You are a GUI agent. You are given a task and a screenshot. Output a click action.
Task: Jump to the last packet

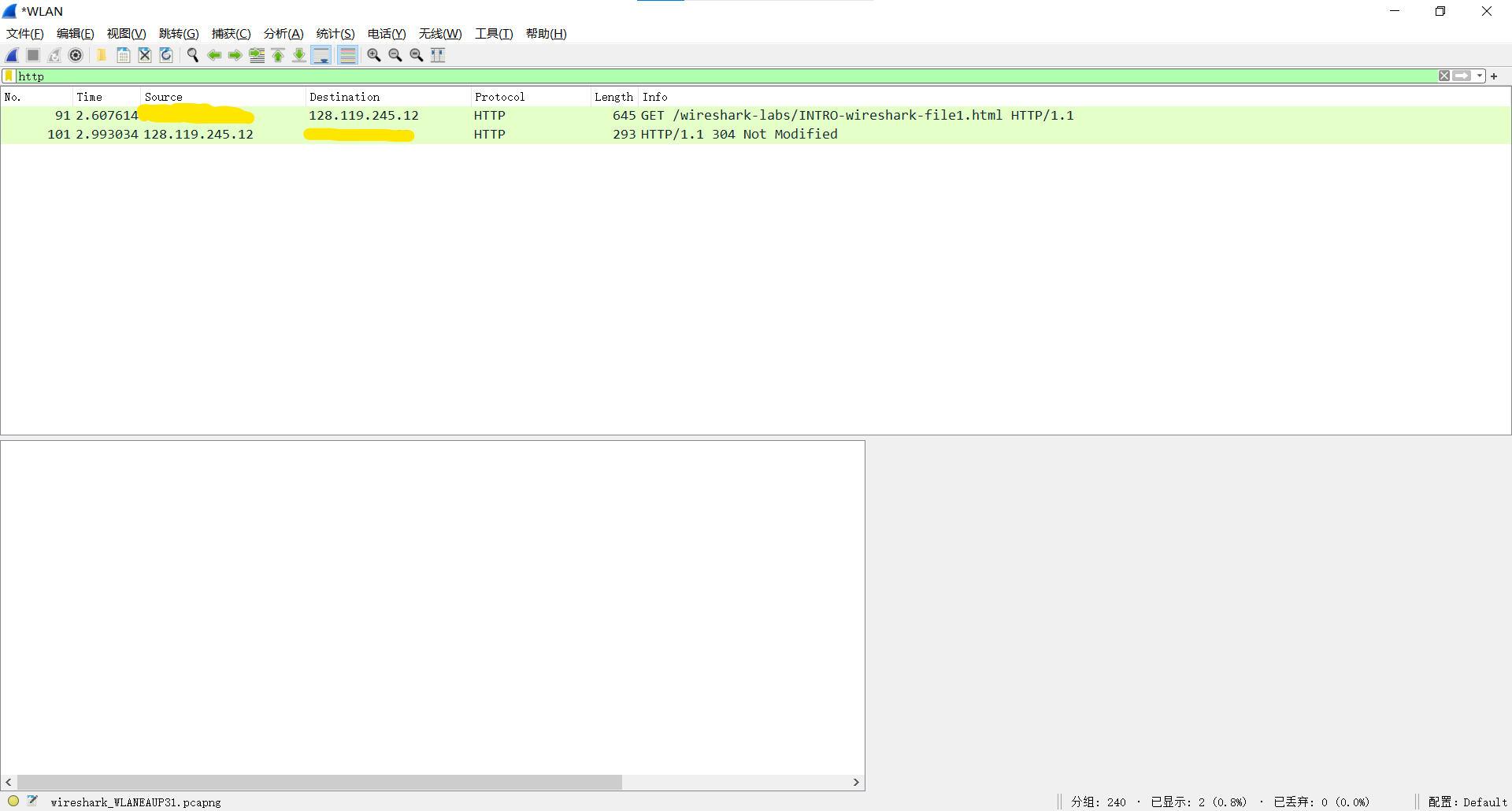point(299,55)
